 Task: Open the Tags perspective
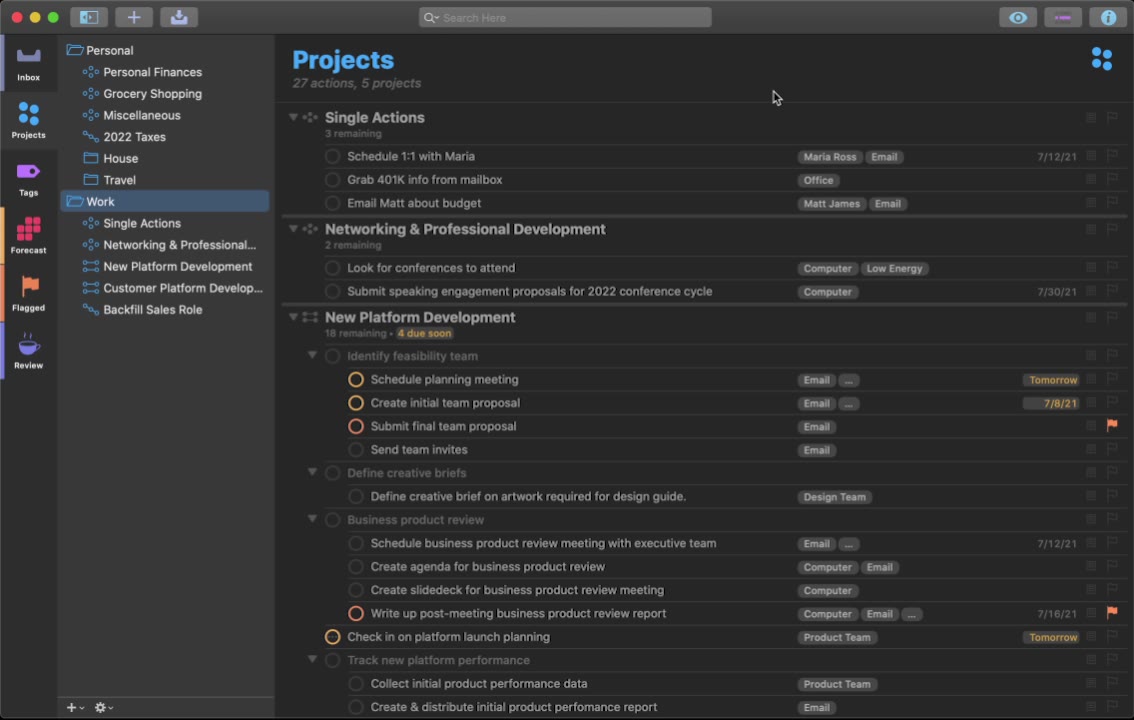click(x=28, y=179)
